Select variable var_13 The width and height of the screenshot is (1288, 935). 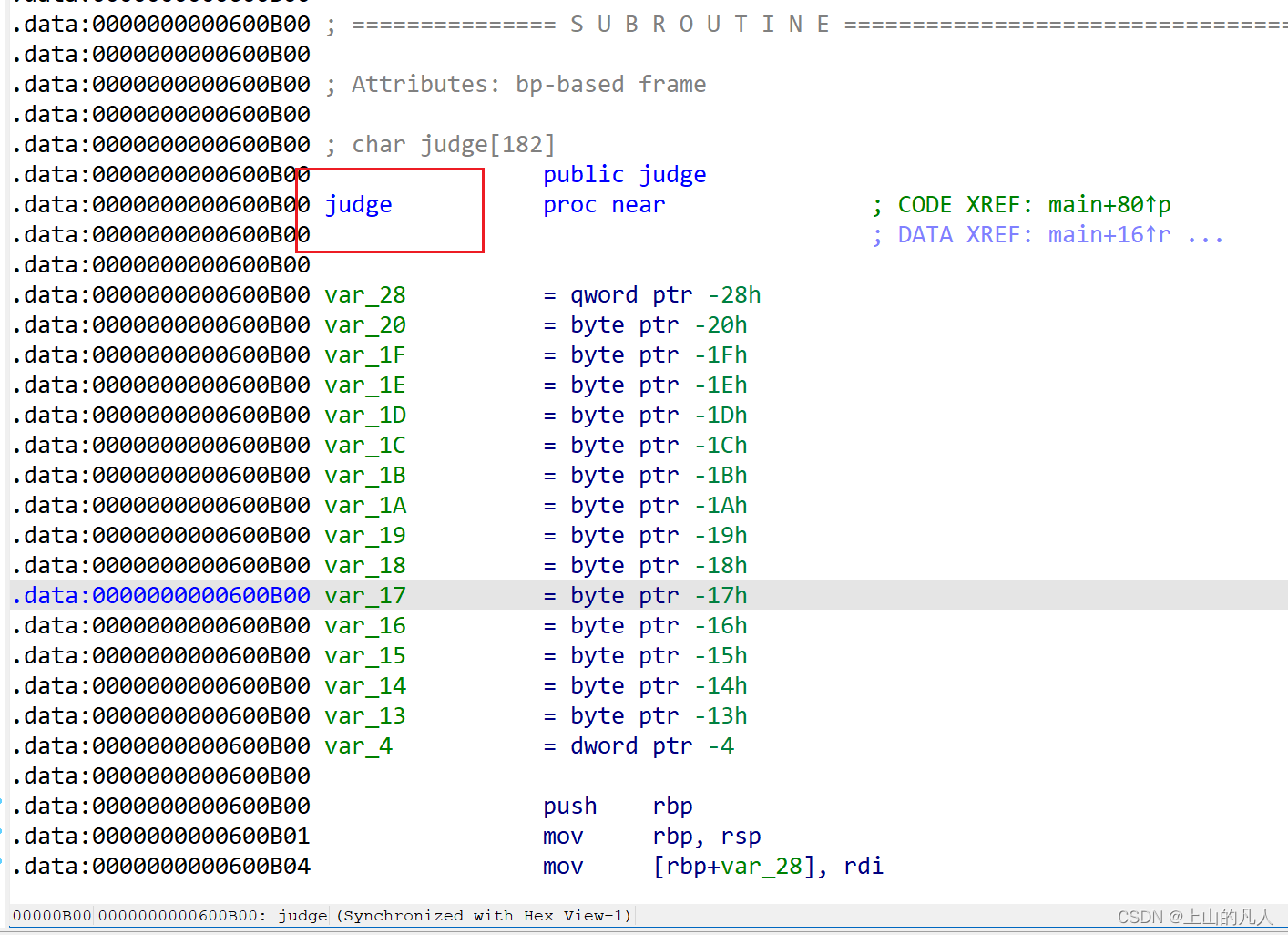[x=365, y=716]
